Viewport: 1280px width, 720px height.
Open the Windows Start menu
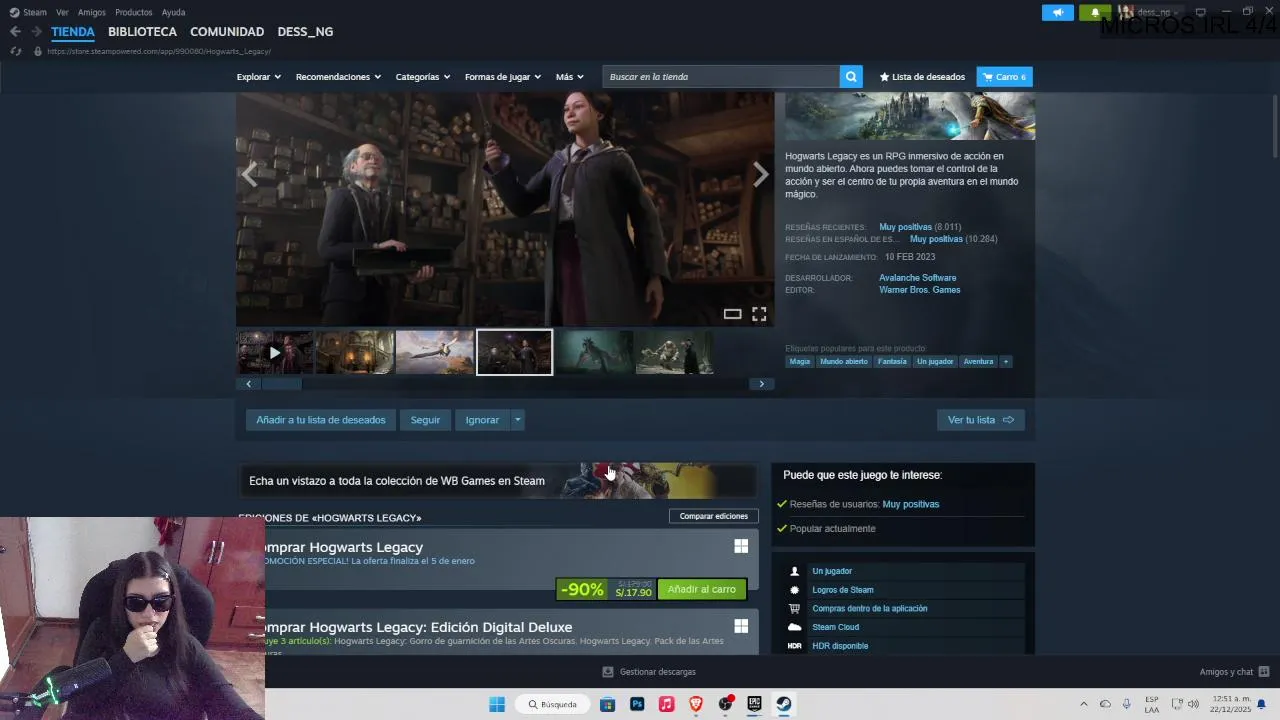coord(497,704)
